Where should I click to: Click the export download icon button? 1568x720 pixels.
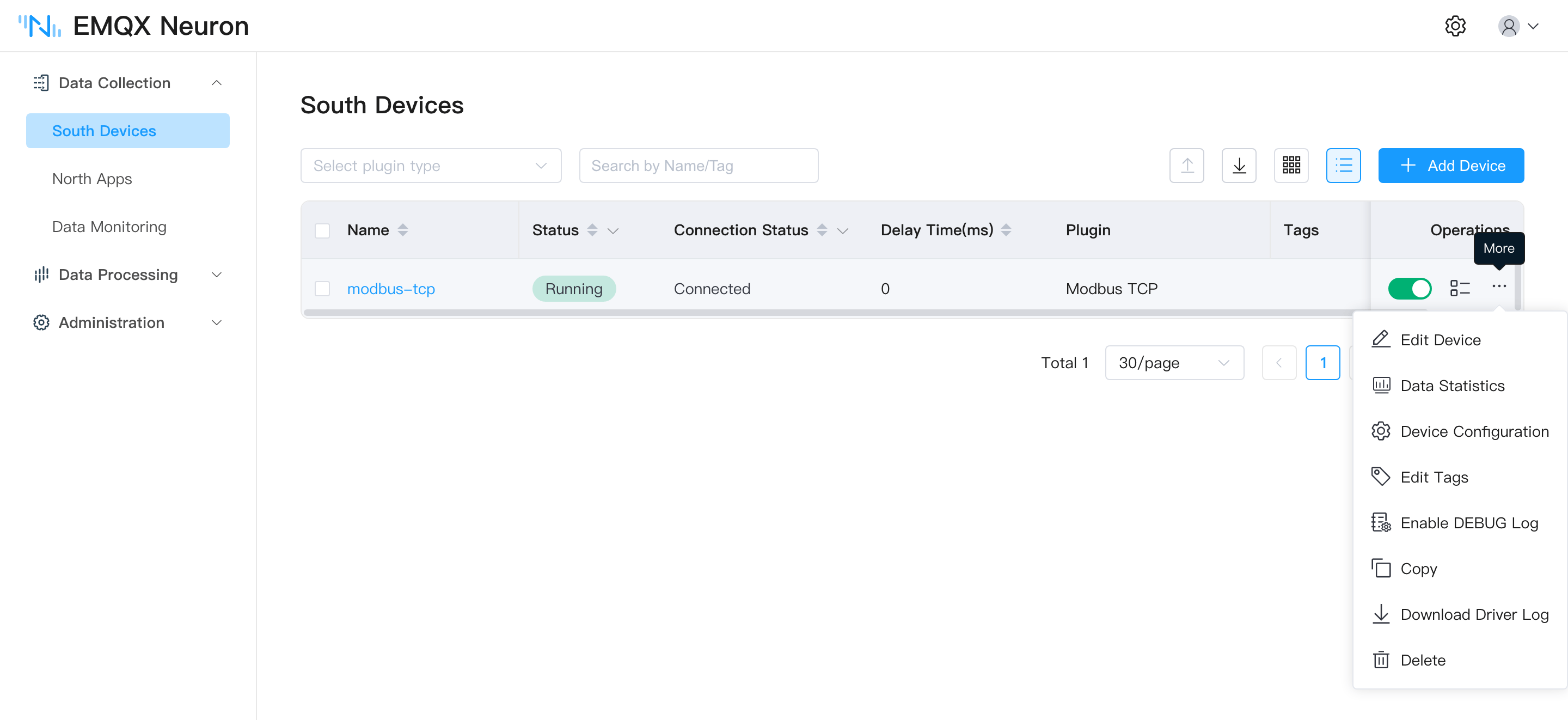[x=1239, y=165]
